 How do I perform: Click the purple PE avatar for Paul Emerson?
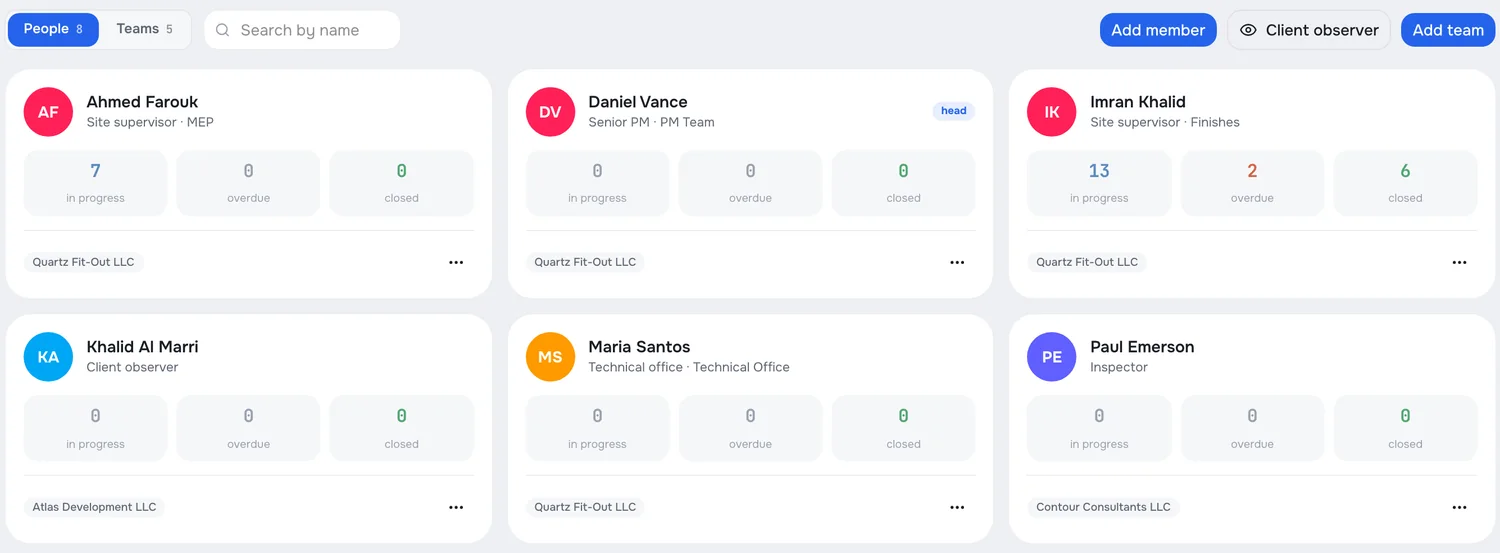(1052, 357)
